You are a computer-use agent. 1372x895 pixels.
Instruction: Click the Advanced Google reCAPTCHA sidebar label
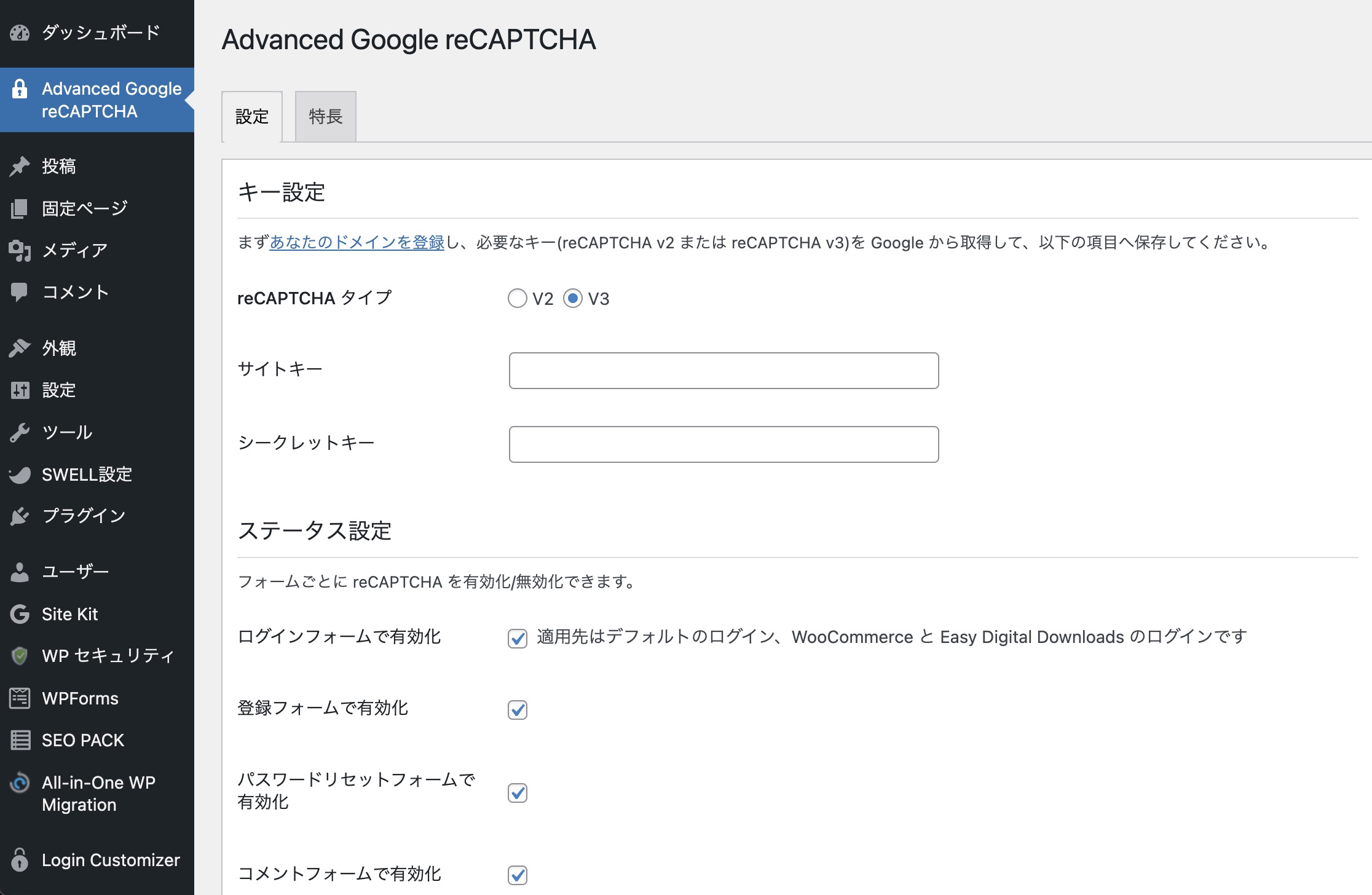point(112,100)
